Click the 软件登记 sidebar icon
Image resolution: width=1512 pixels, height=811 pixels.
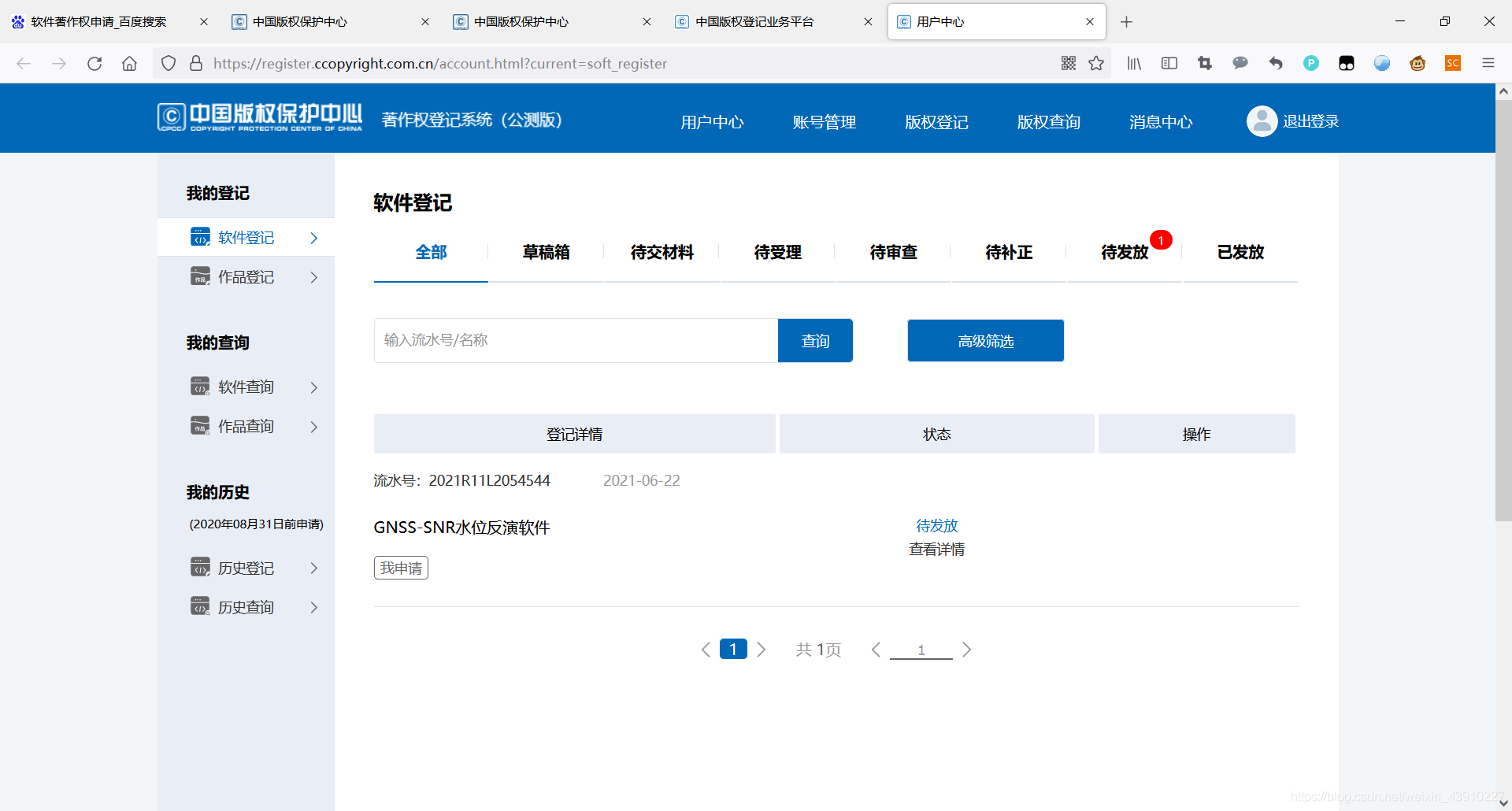tap(200, 237)
